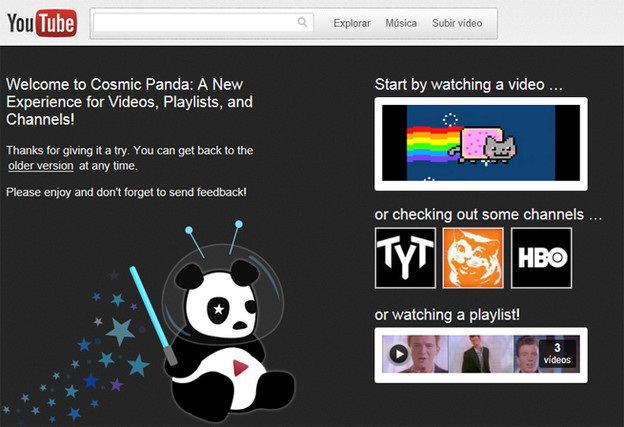Open the Explorar menu item
The height and width of the screenshot is (427, 624).
[351, 23]
